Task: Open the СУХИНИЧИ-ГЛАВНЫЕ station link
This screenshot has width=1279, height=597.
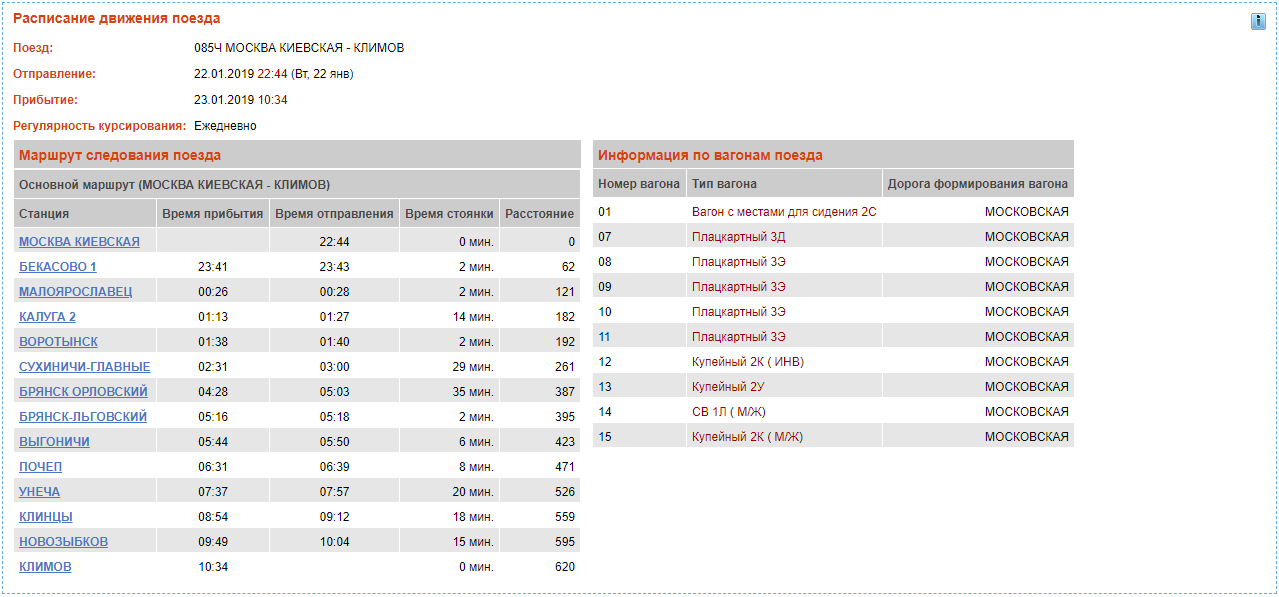Action: pos(85,367)
